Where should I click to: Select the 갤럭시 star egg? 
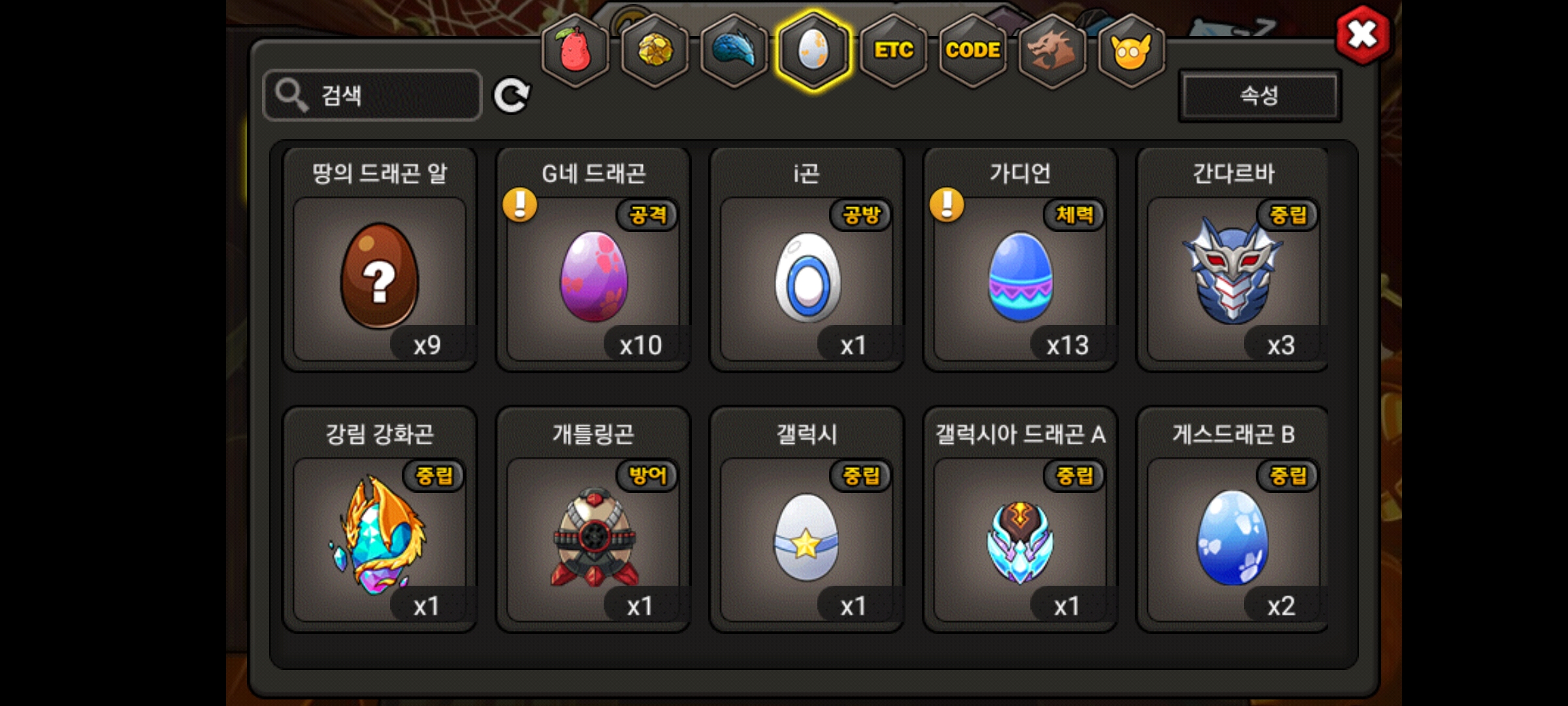(x=807, y=520)
